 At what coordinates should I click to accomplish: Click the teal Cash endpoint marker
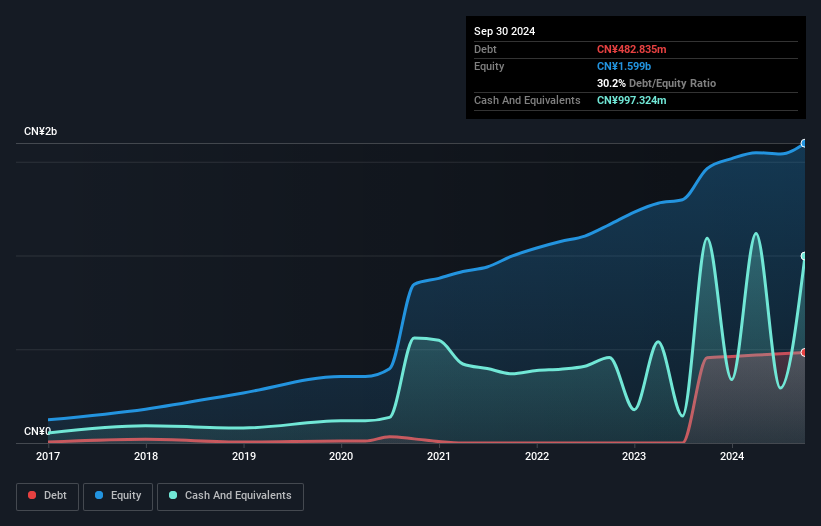click(804, 256)
